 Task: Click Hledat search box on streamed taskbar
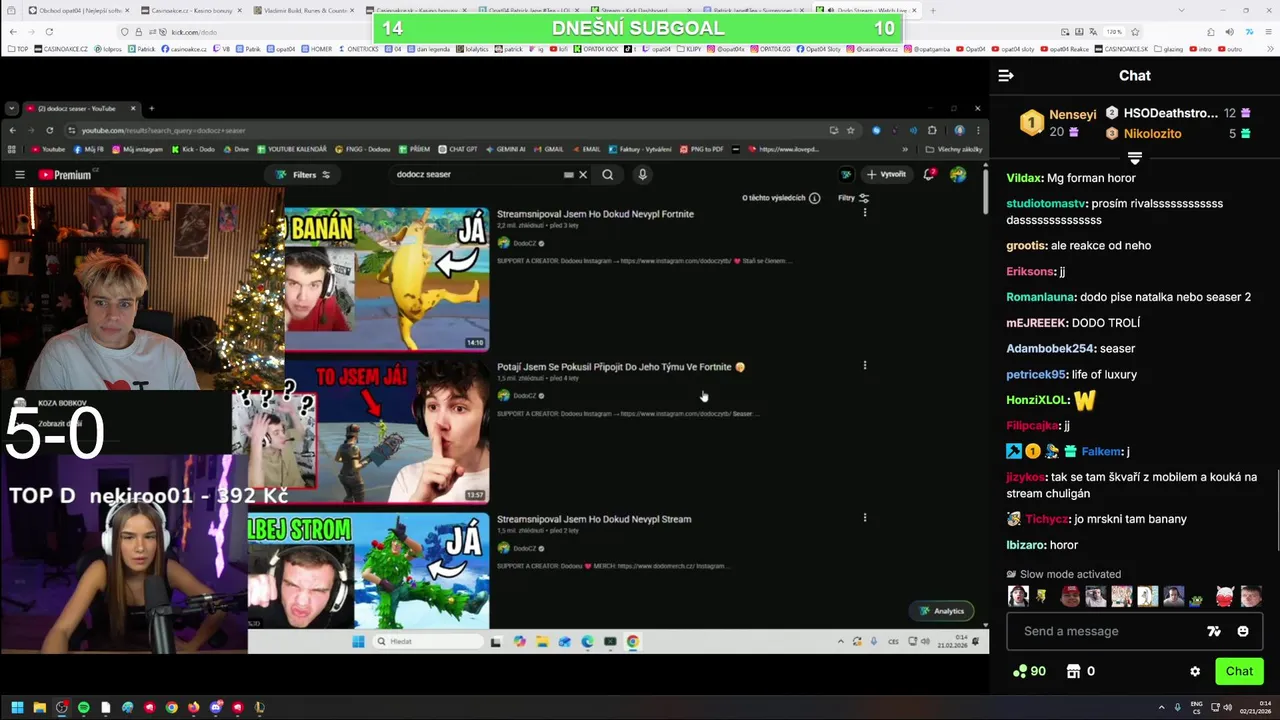(x=430, y=642)
